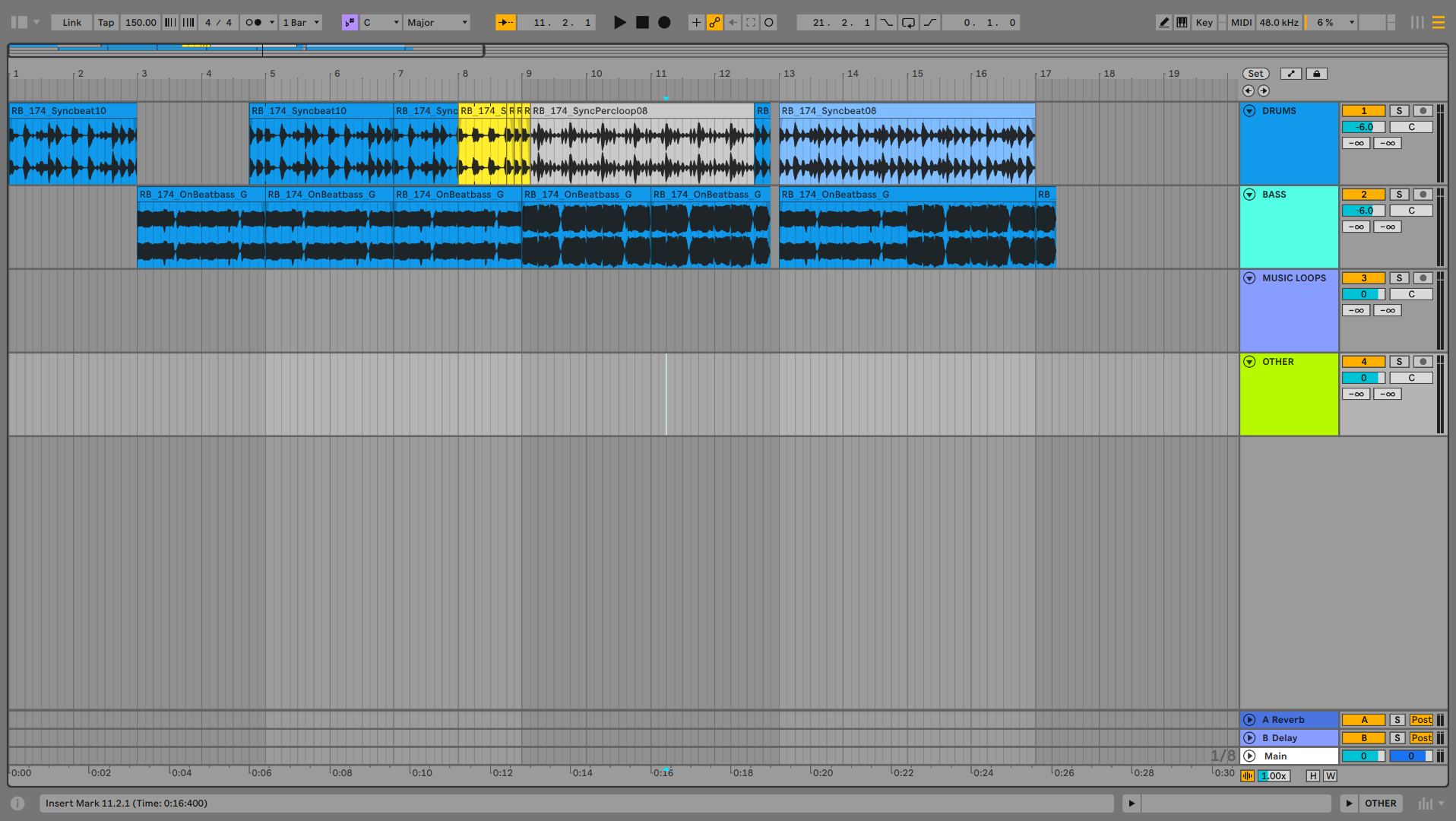The height and width of the screenshot is (821, 1456).
Task: Arm recording on MUSIC LOOPS track
Action: (x=1423, y=278)
